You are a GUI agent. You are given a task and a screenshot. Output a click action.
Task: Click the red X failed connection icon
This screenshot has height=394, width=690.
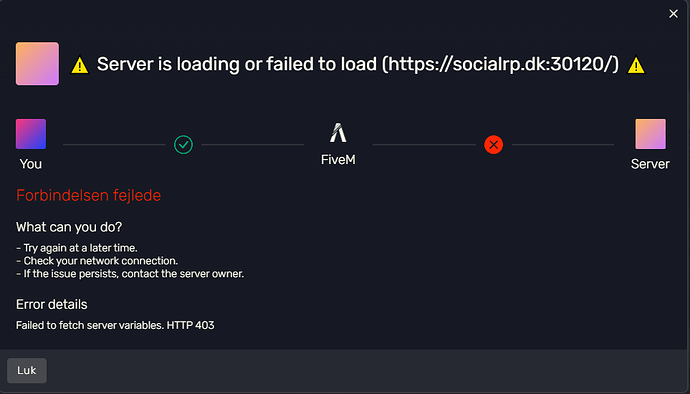pos(493,144)
